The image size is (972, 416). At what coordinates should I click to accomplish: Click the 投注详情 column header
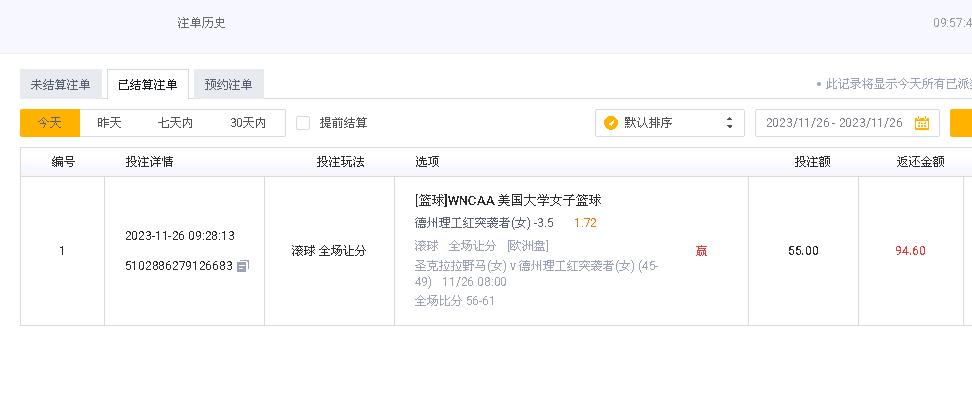149,162
